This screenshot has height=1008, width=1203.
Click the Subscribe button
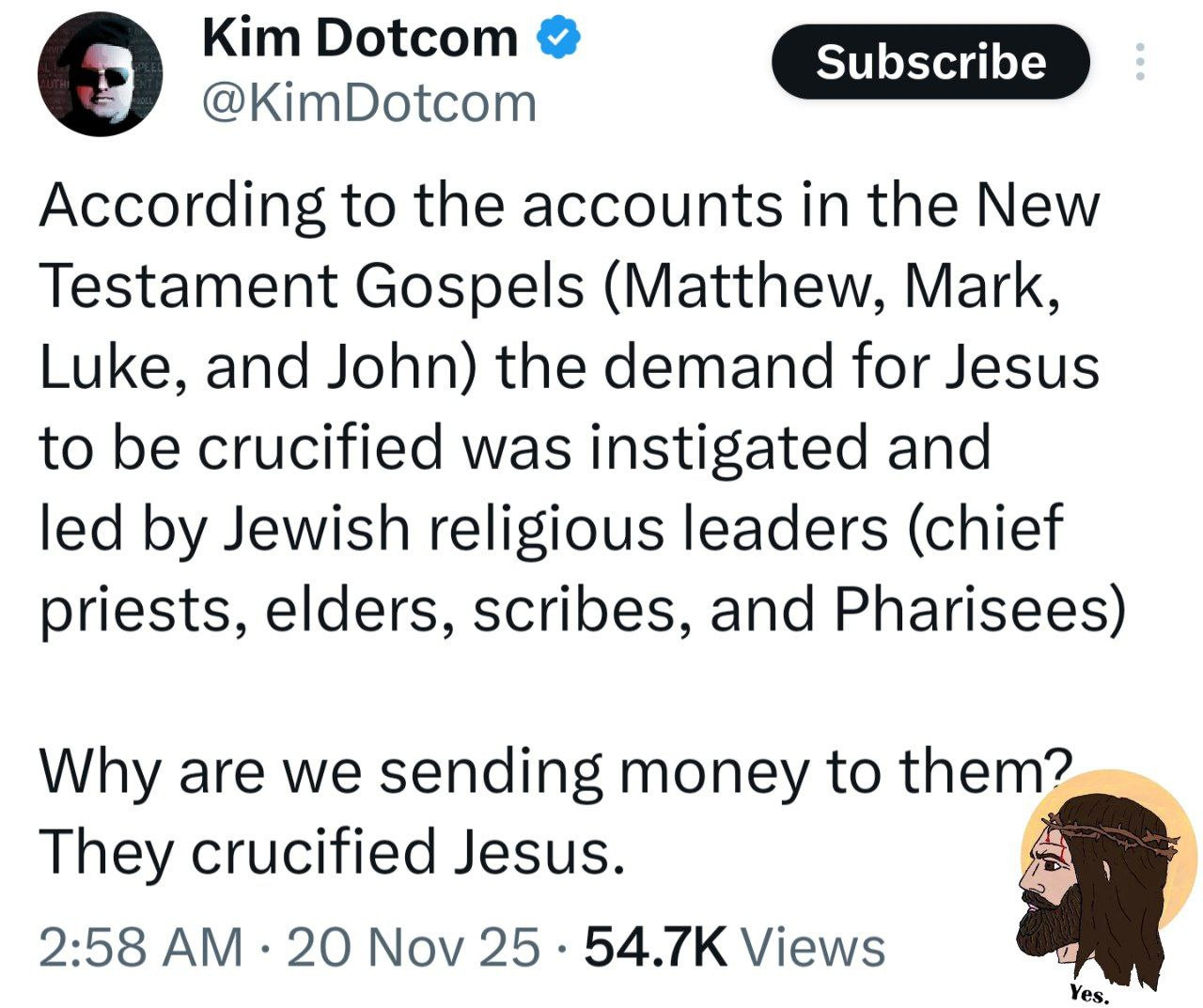930,62
